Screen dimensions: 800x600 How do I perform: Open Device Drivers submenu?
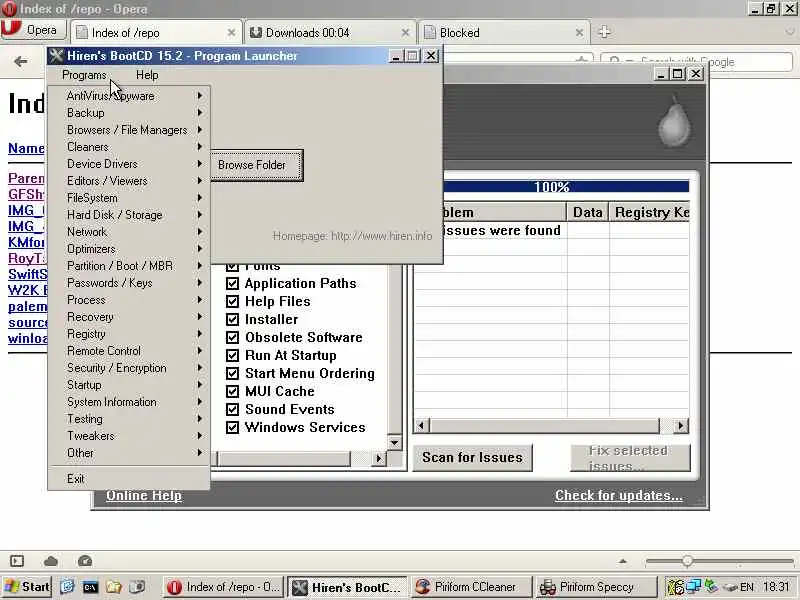coord(129,164)
